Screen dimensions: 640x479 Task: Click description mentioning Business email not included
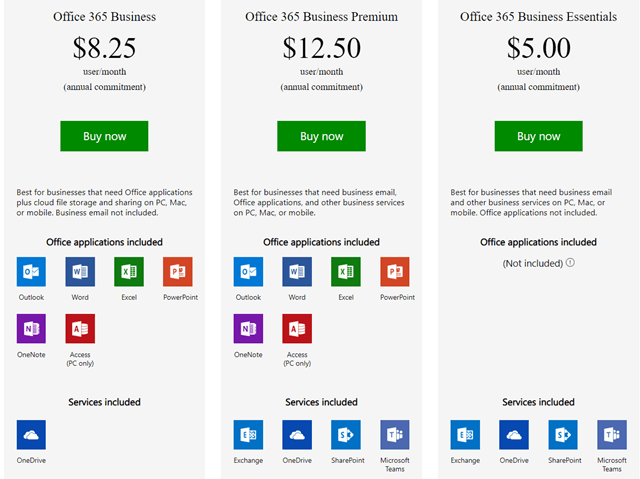coord(104,202)
